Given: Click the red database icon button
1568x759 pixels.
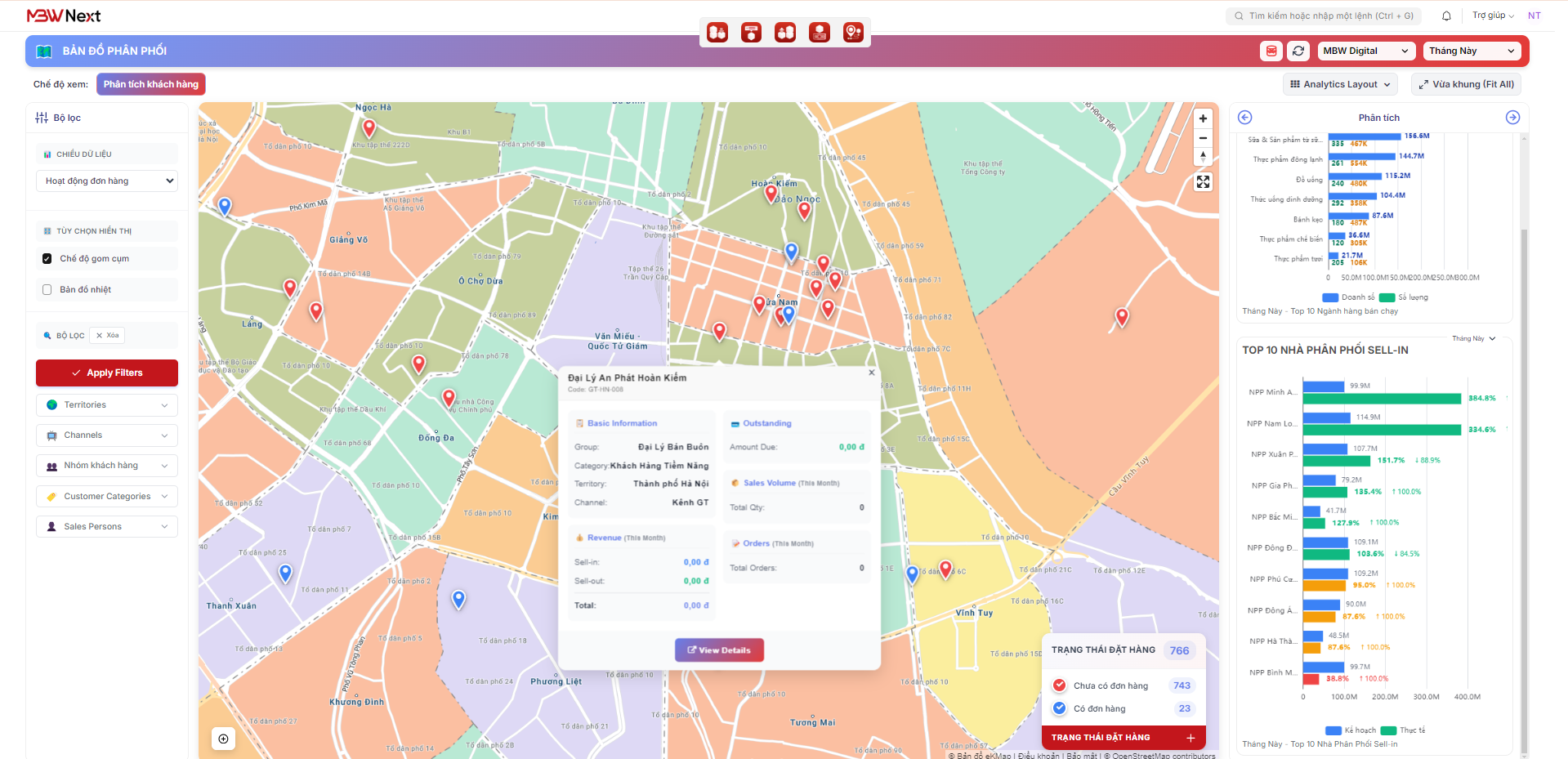Looking at the screenshot, I should 1271,51.
